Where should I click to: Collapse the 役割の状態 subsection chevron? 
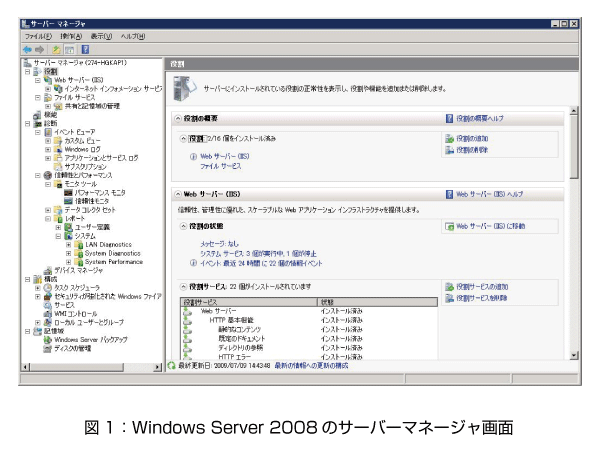tap(183, 226)
